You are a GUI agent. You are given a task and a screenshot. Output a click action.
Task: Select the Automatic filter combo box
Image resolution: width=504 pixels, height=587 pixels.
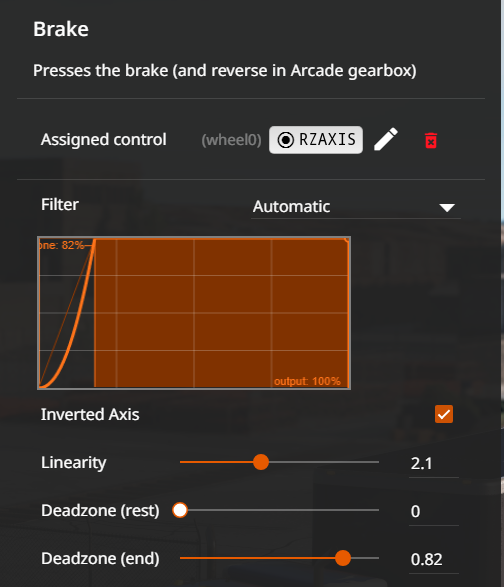356,207
